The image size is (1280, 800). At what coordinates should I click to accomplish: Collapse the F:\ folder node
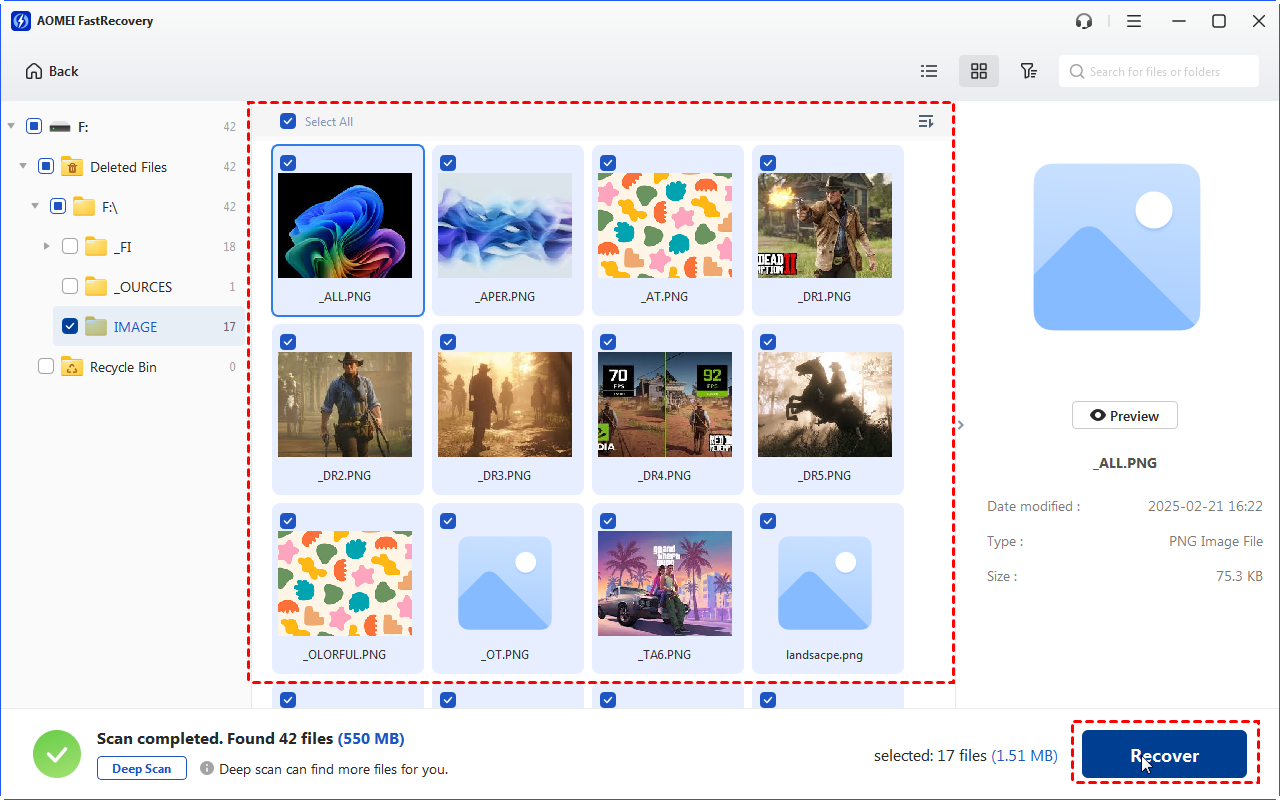35,207
